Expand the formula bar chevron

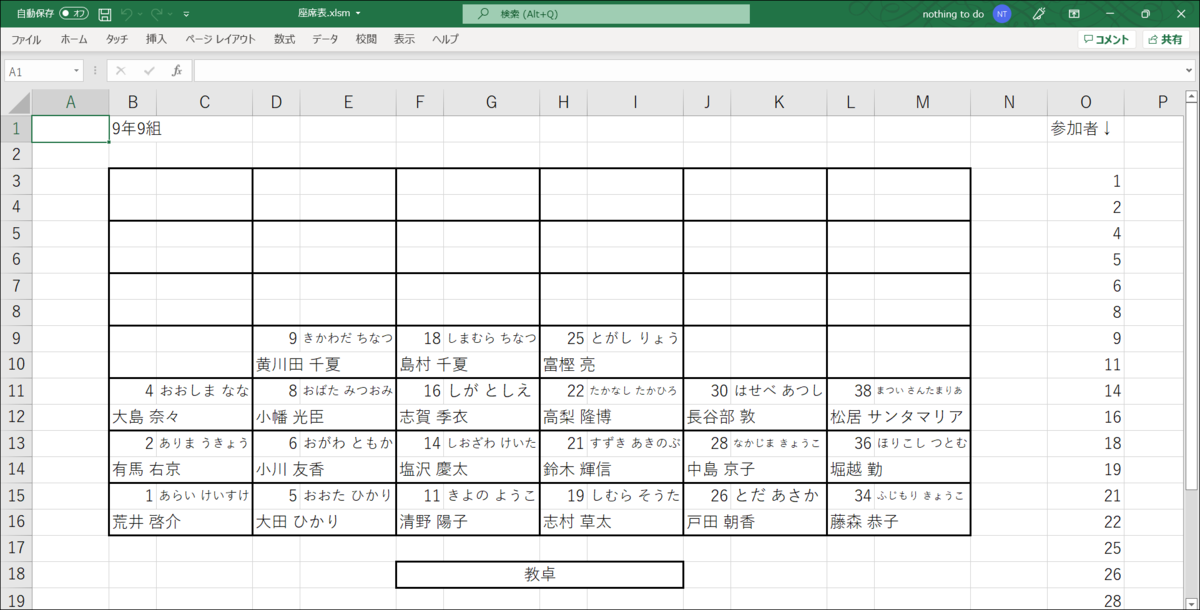[x=1188, y=71]
